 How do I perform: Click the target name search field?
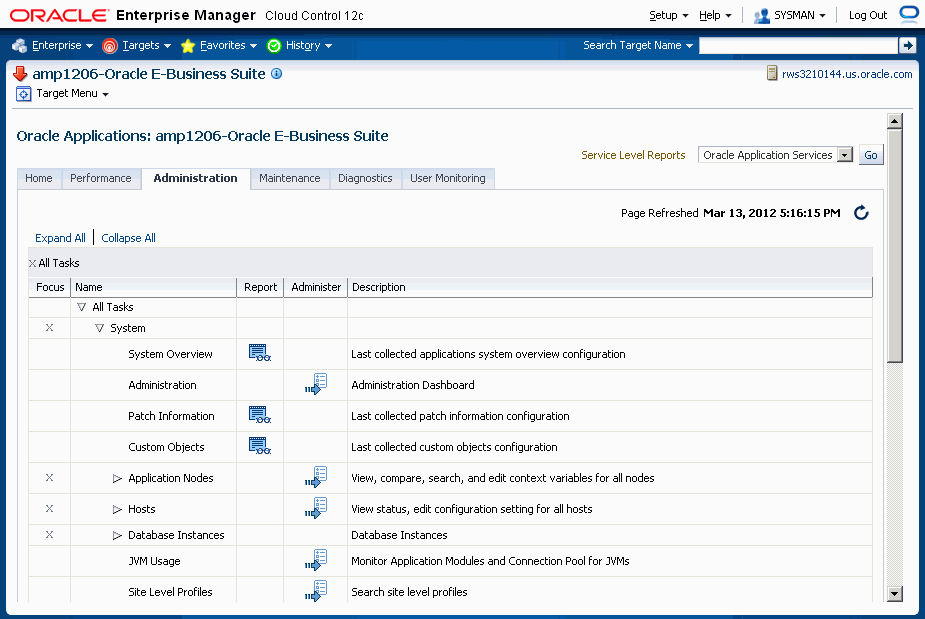[798, 45]
